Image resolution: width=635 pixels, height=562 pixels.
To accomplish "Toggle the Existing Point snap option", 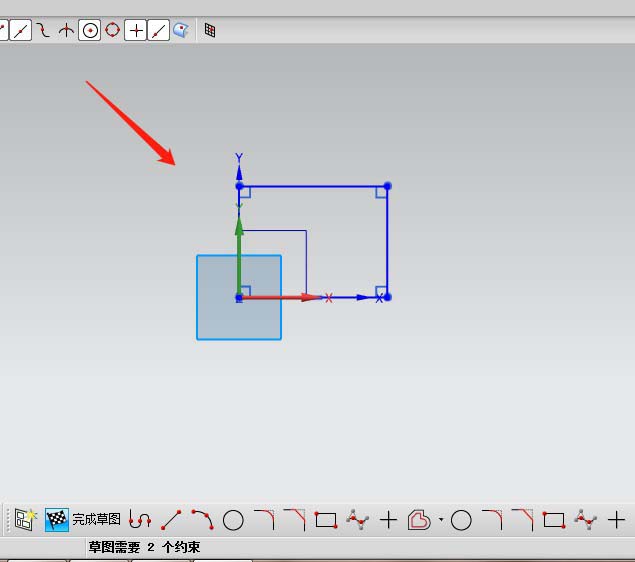I will point(135,30).
